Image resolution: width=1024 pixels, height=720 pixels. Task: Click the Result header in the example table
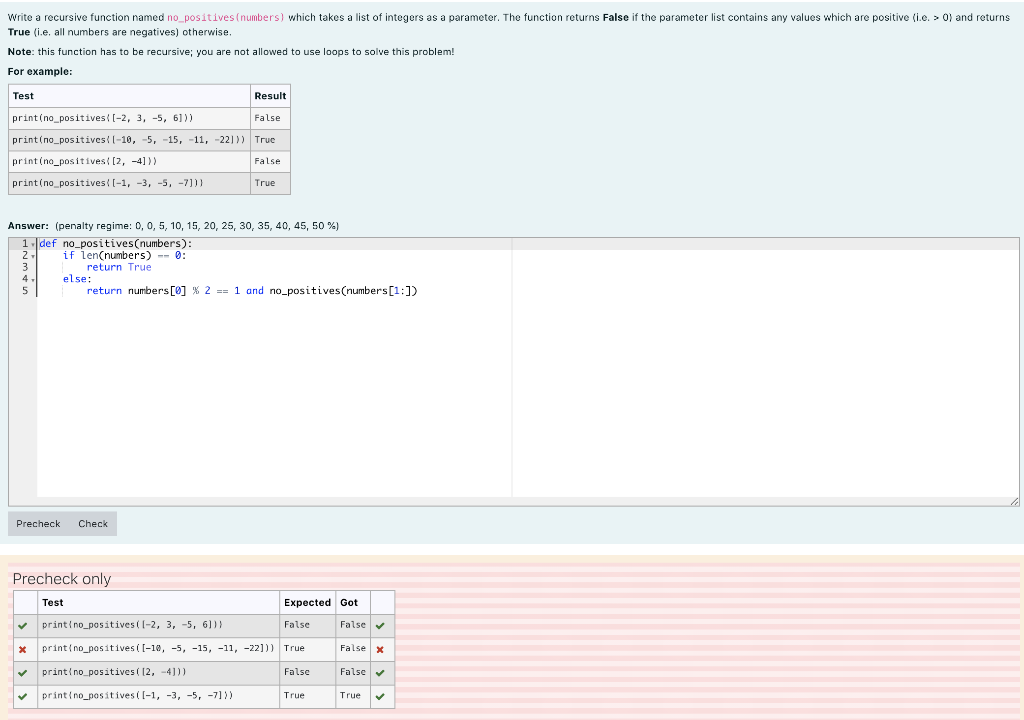tap(270, 96)
